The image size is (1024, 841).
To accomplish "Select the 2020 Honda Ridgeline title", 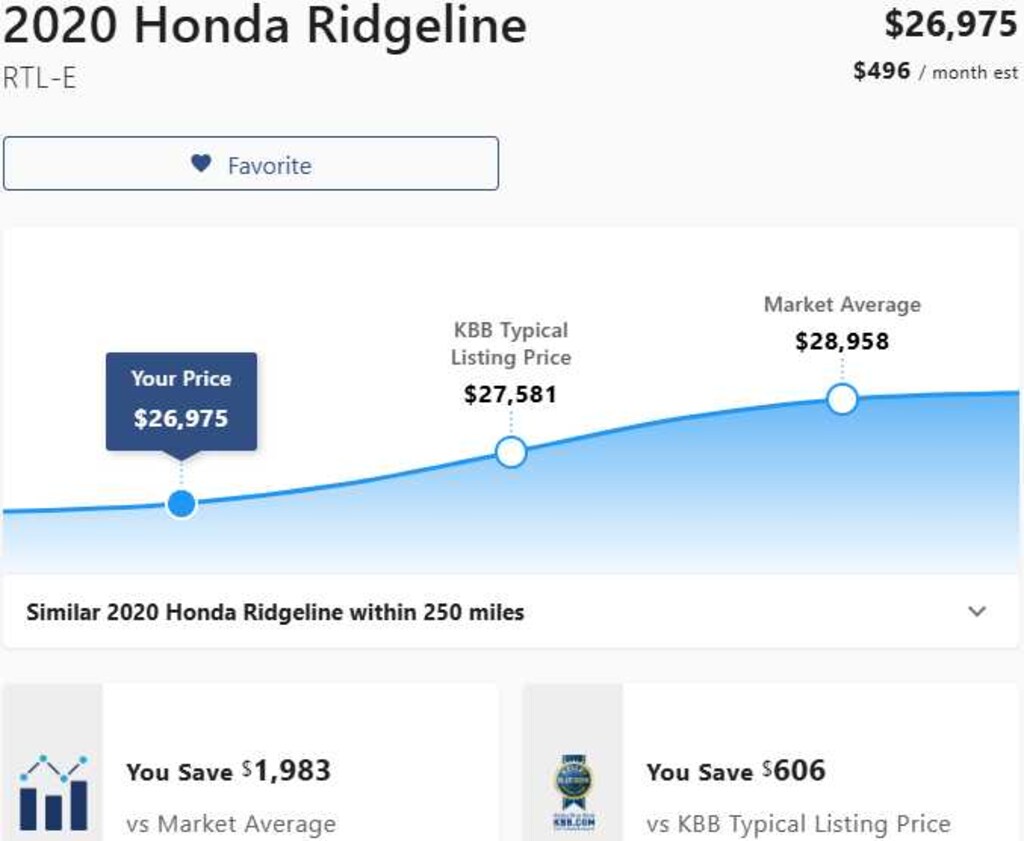I will point(263,26).
